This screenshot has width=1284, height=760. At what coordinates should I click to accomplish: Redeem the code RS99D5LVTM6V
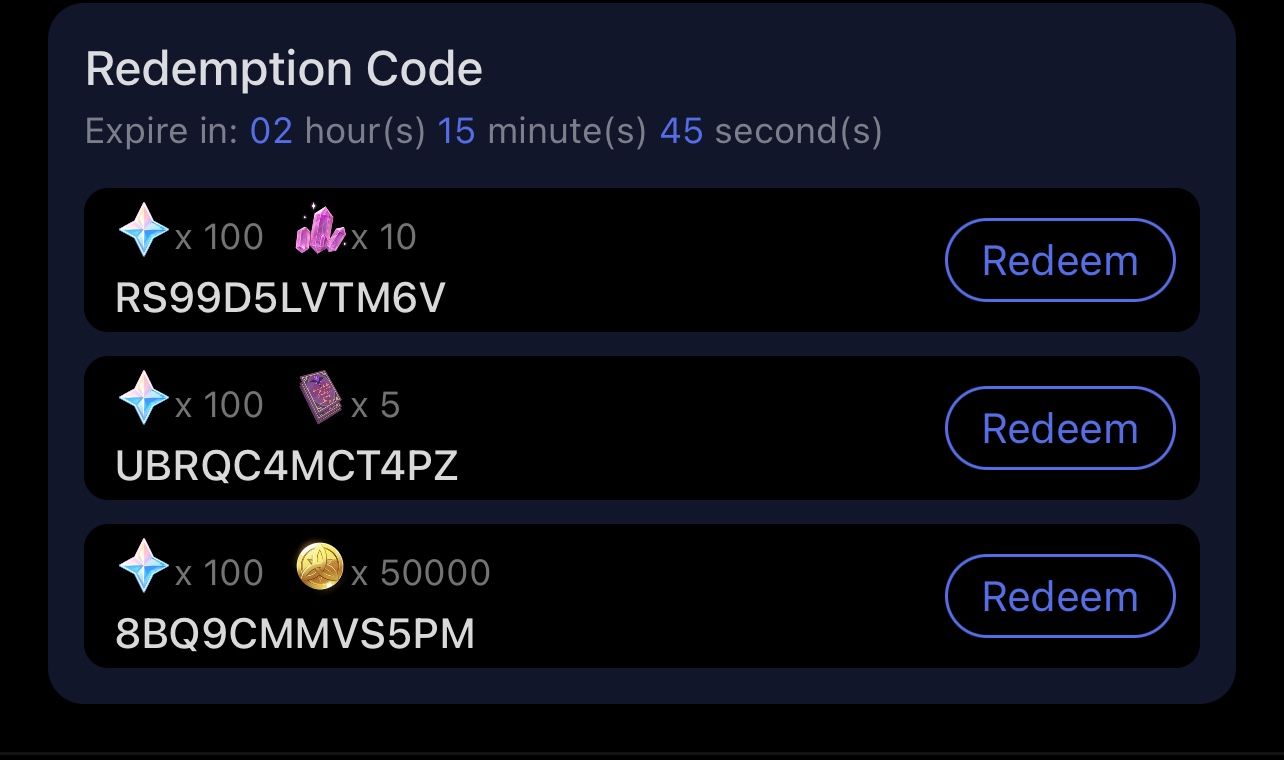[x=1059, y=260]
